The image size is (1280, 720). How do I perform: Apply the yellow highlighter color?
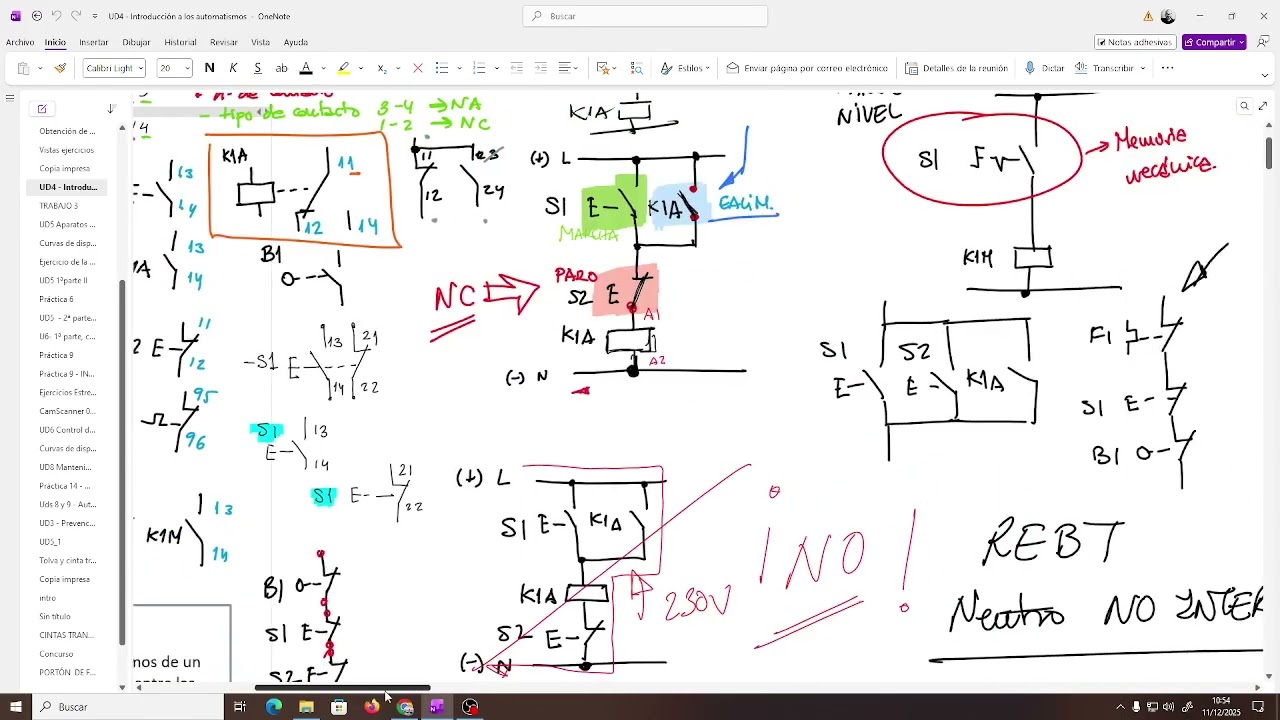(343, 68)
